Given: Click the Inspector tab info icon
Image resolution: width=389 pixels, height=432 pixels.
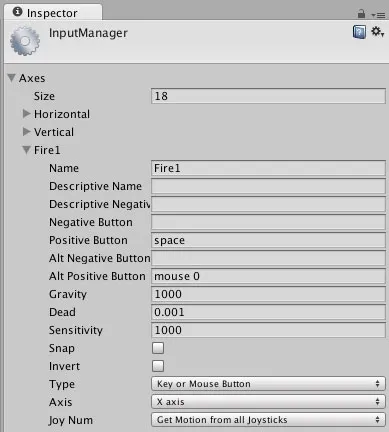Looking at the screenshot, I should tap(17, 12).
